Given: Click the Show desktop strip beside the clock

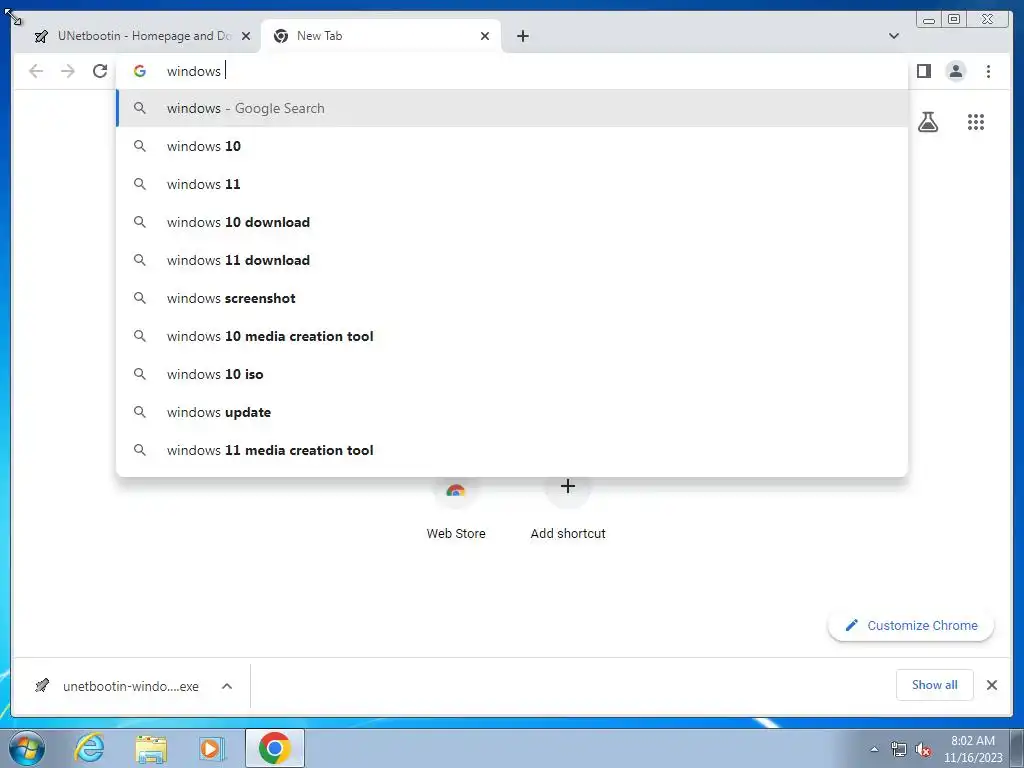Looking at the screenshot, I should pyautogui.click(x=1017, y=749).
